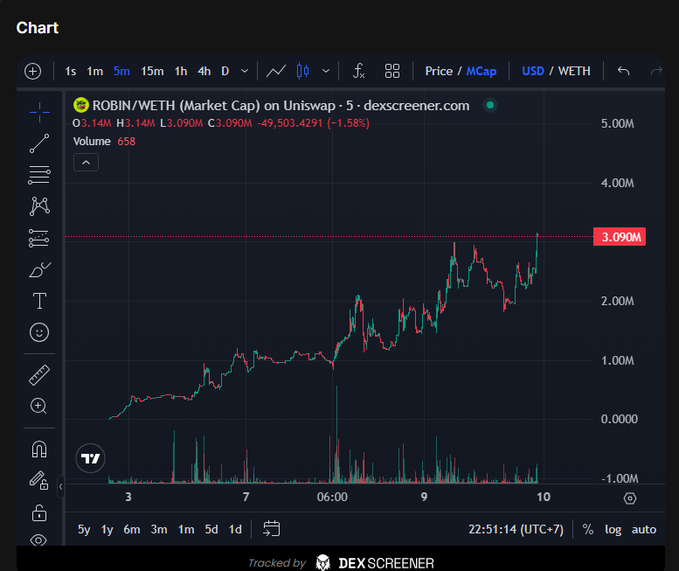This screenshot has height=571, width=679.
Task: Set date range to 5y
Action: tap(84, 529)
